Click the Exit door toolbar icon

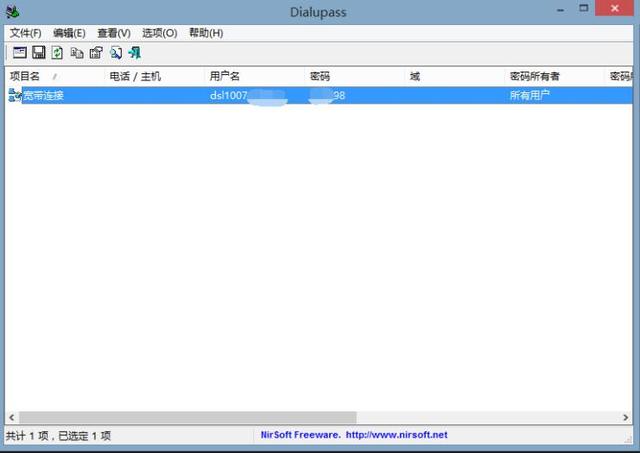click(134, 52)
